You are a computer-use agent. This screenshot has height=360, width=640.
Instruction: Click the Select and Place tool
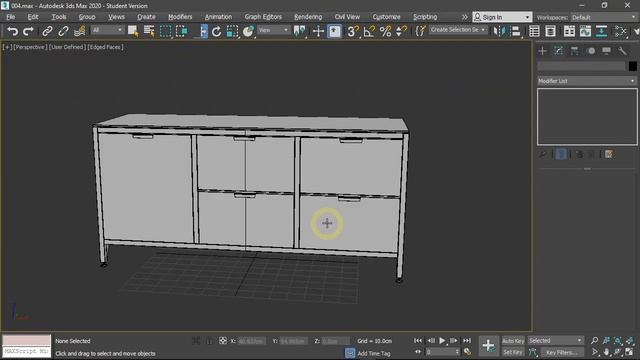click(x=248, y=31)
